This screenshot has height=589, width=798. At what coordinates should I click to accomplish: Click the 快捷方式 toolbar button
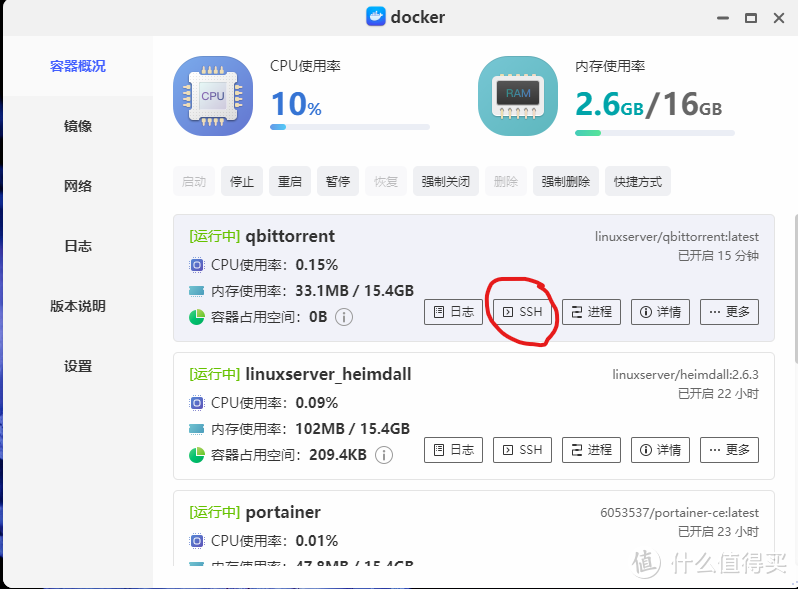pos(638,181)
